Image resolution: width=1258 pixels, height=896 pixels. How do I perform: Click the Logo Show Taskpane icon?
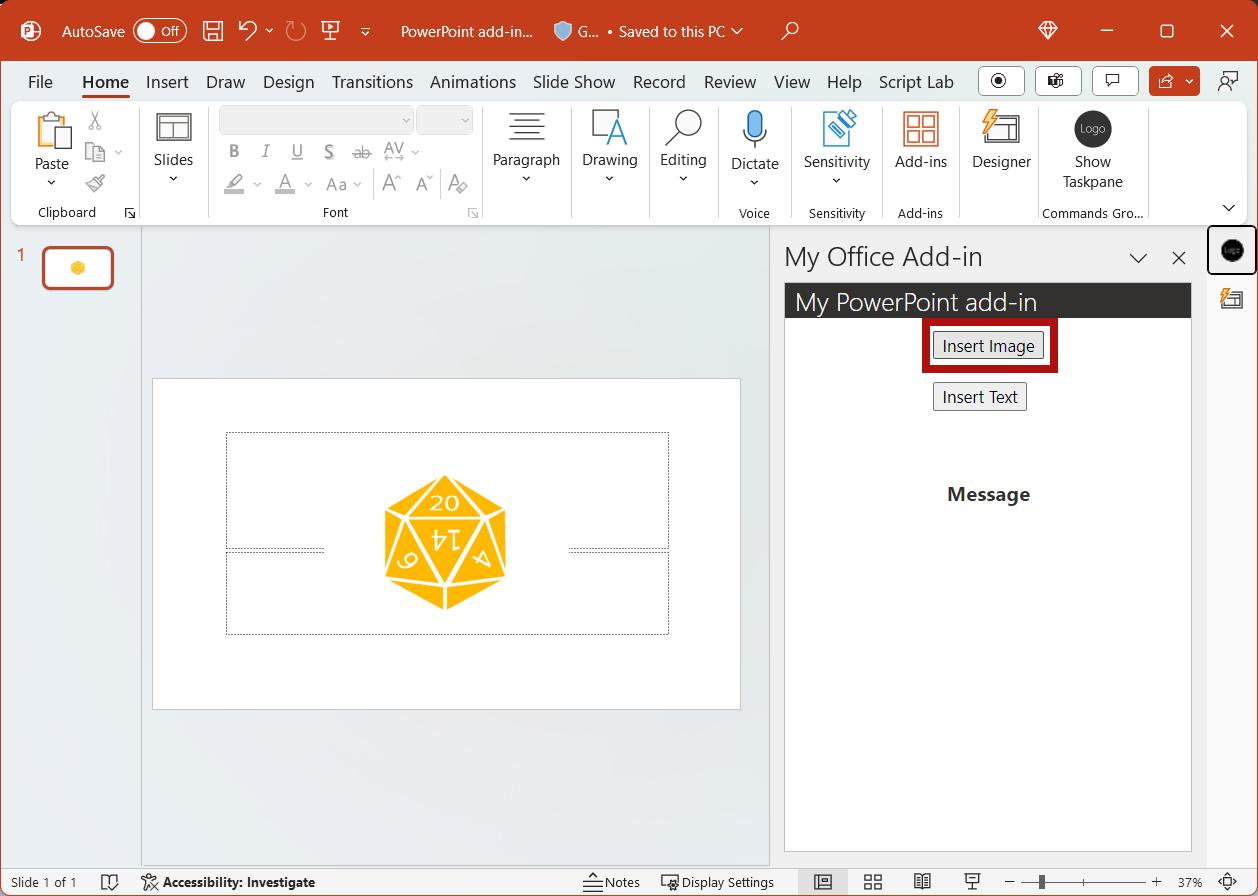[x=1092, y=129]
